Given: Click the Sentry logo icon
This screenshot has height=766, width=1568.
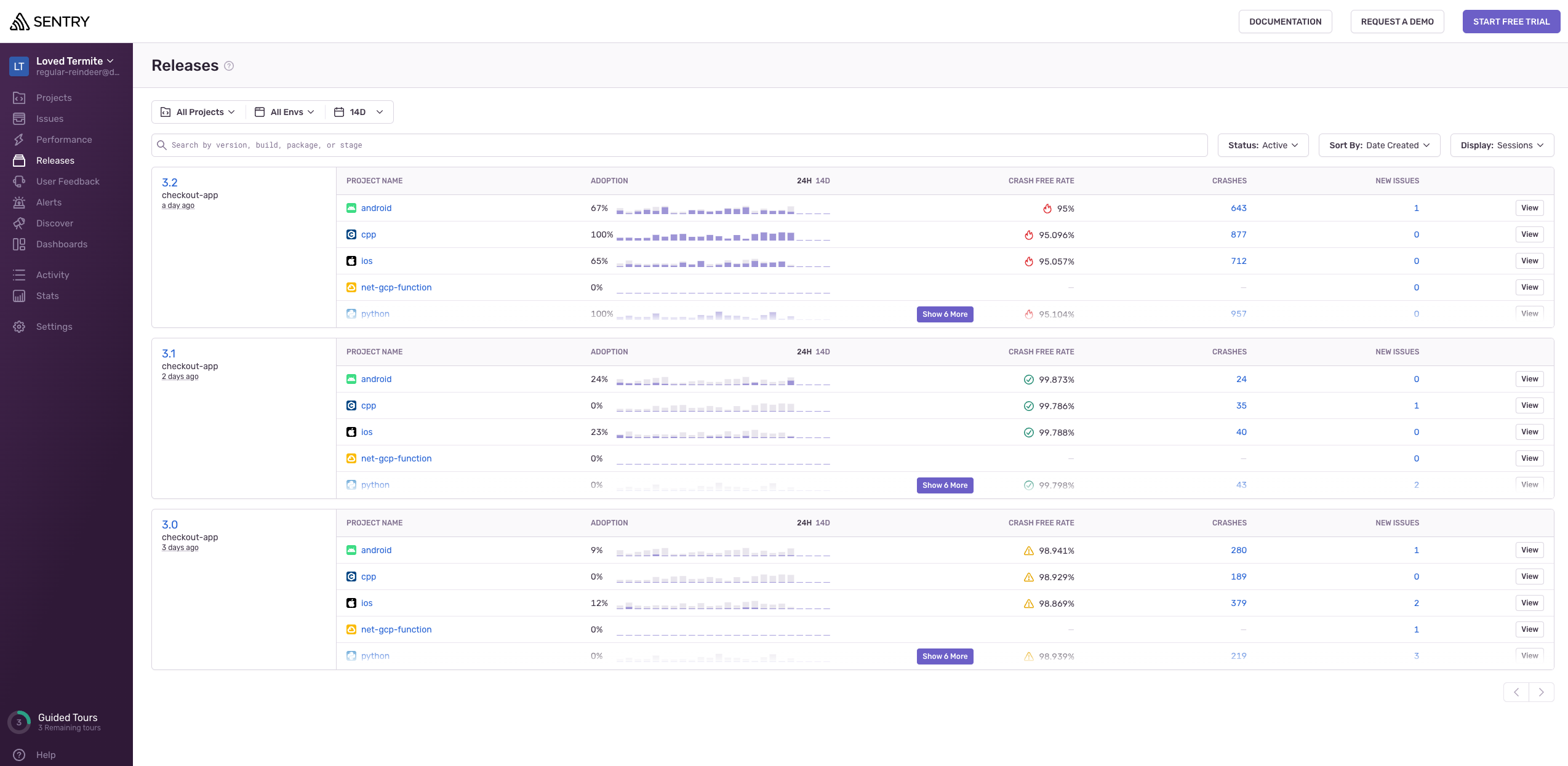Looking at the screenshot, I should click(20, 22).
